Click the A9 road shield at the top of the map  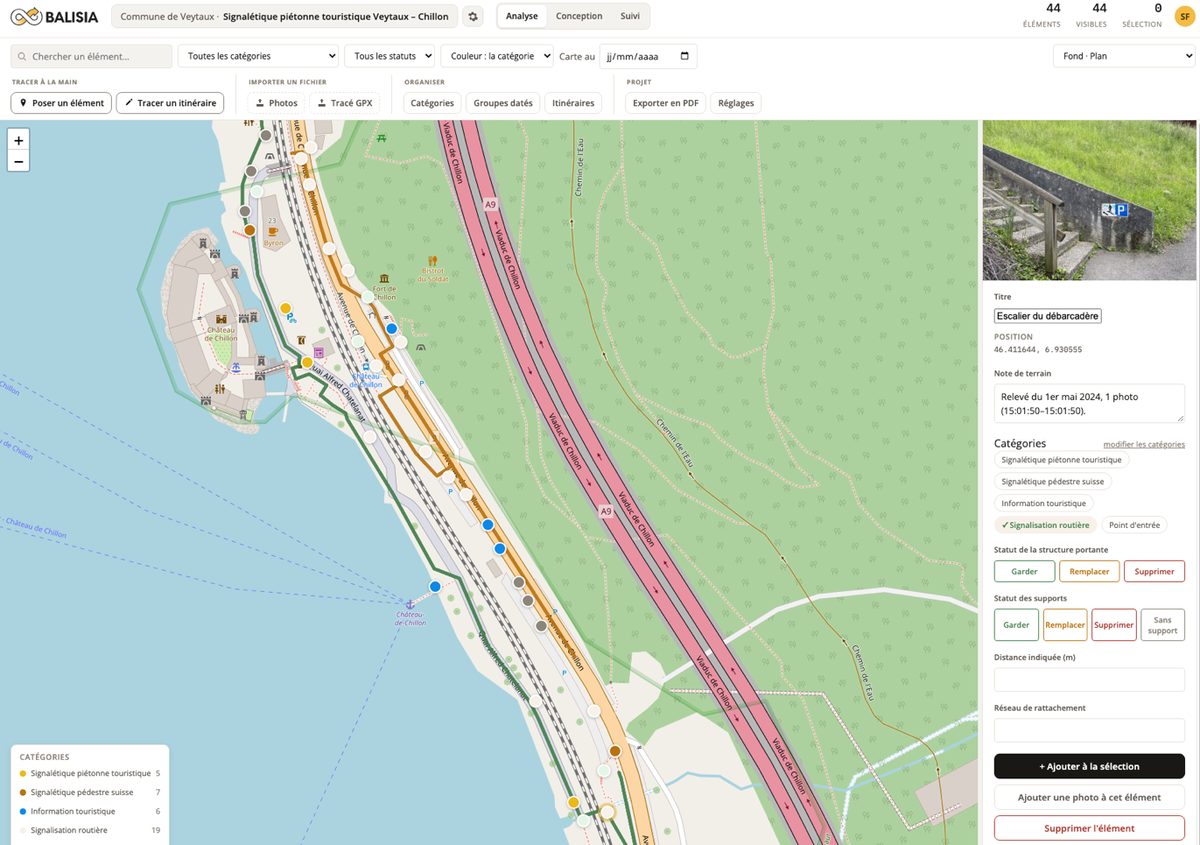tap(490, 204)
